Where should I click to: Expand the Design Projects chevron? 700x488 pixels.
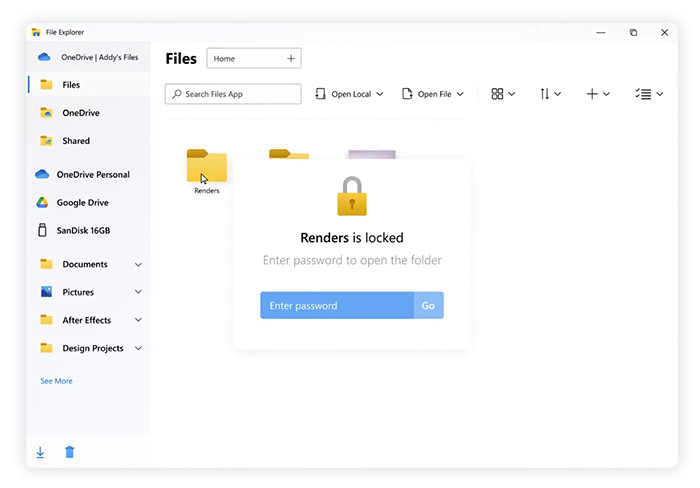(138, 348)
